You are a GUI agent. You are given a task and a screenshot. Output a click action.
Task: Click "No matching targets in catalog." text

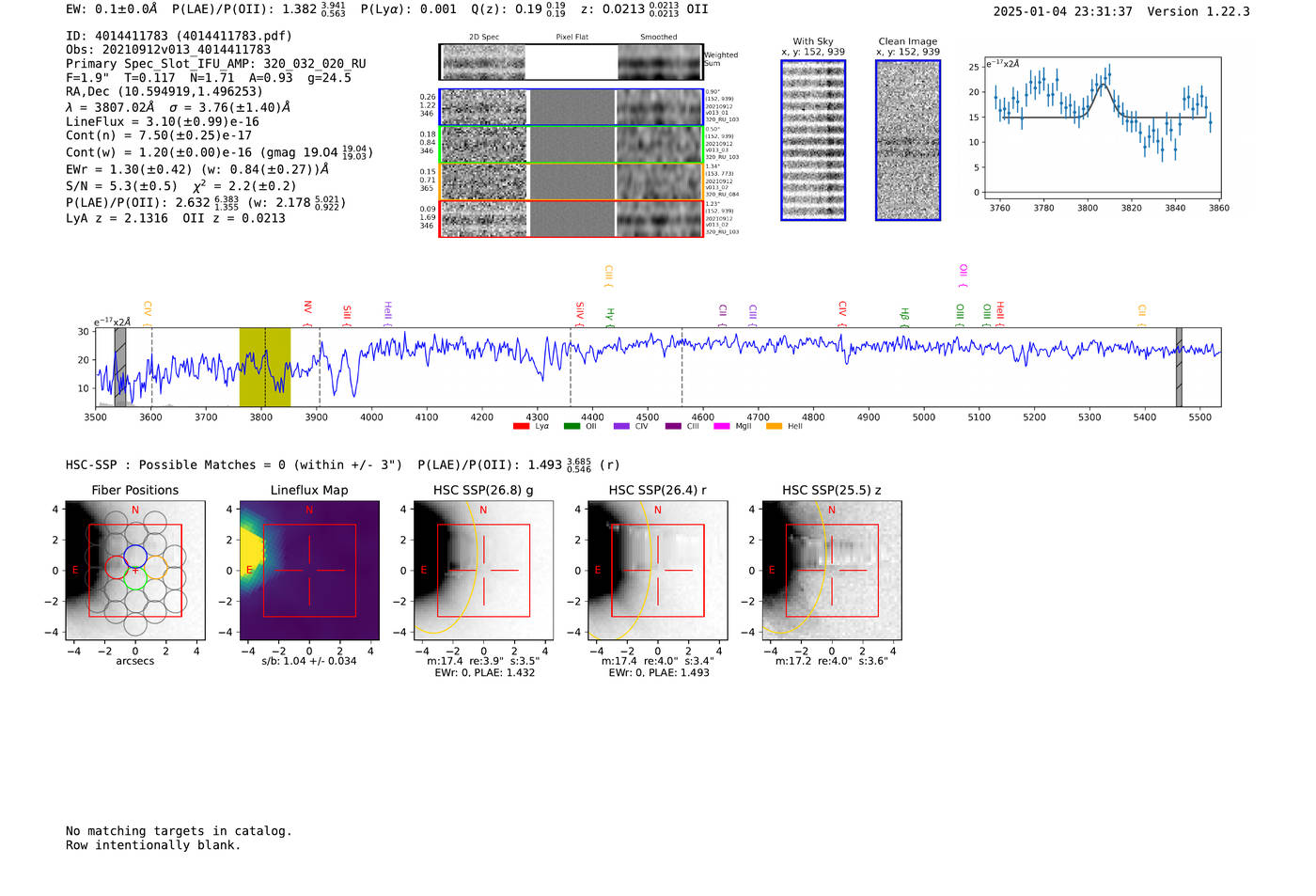pyautogui.click(x=179, y=831)
